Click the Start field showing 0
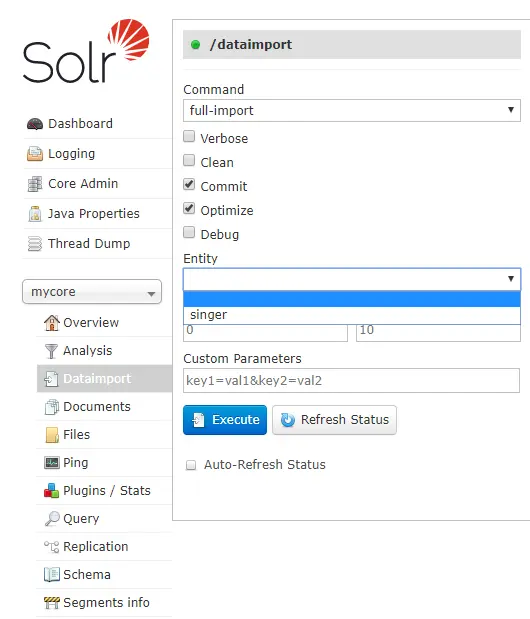The image size is (530, 619). point(265,333)
